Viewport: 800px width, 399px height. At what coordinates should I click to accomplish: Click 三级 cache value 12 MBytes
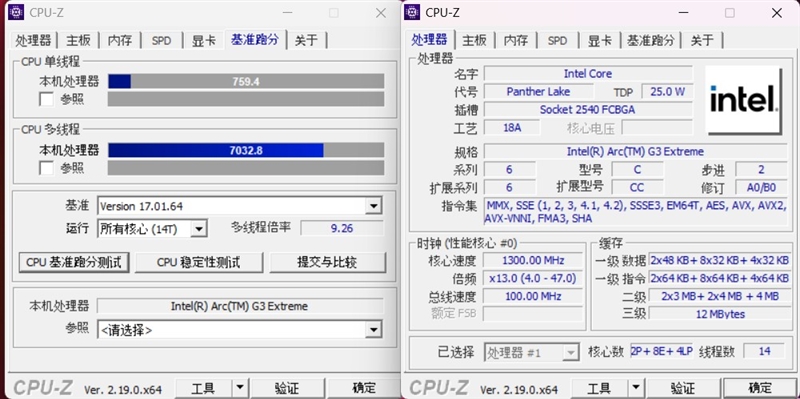[x=720, y=314]
